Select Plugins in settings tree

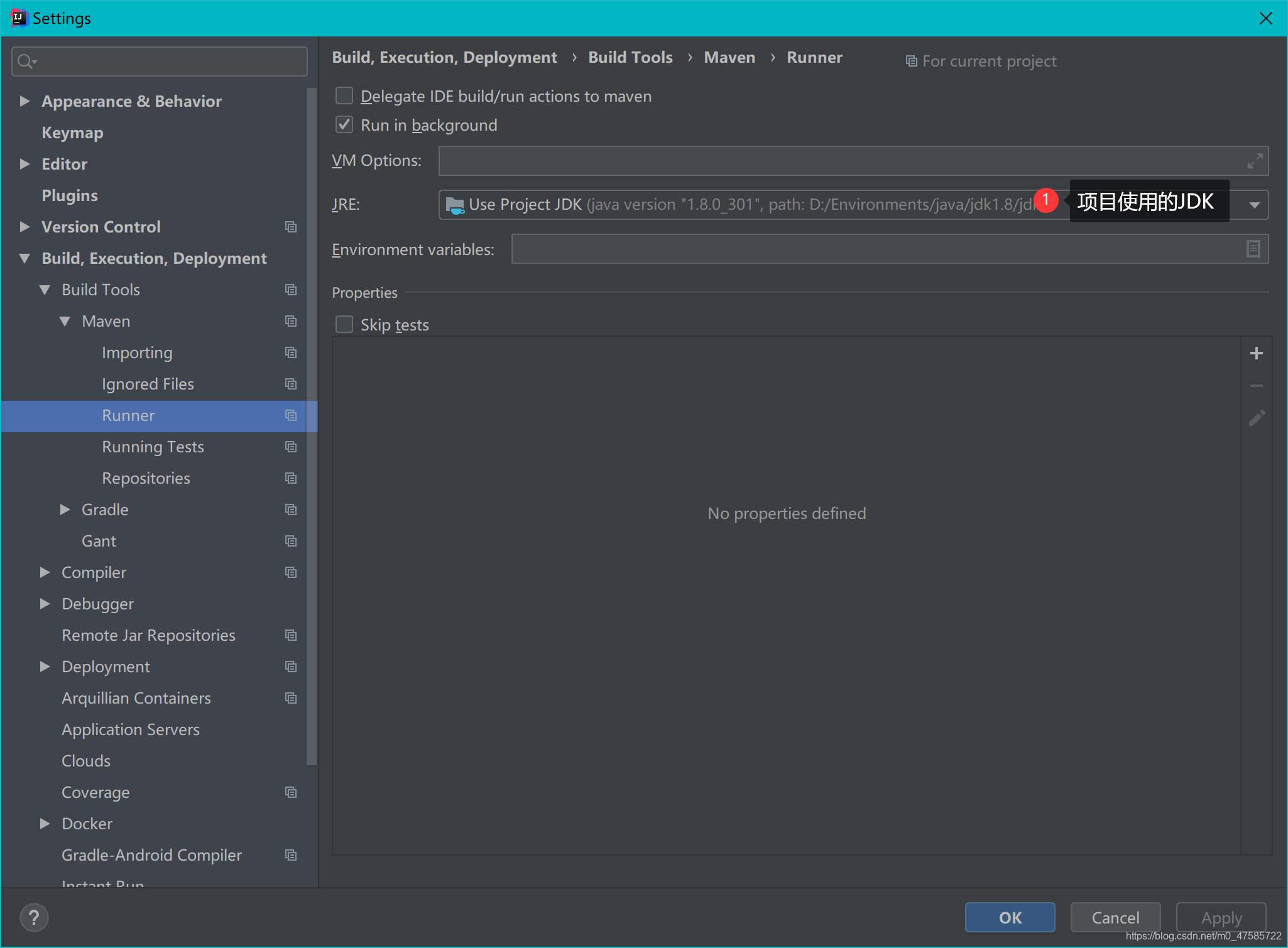(x=70, y=195)
